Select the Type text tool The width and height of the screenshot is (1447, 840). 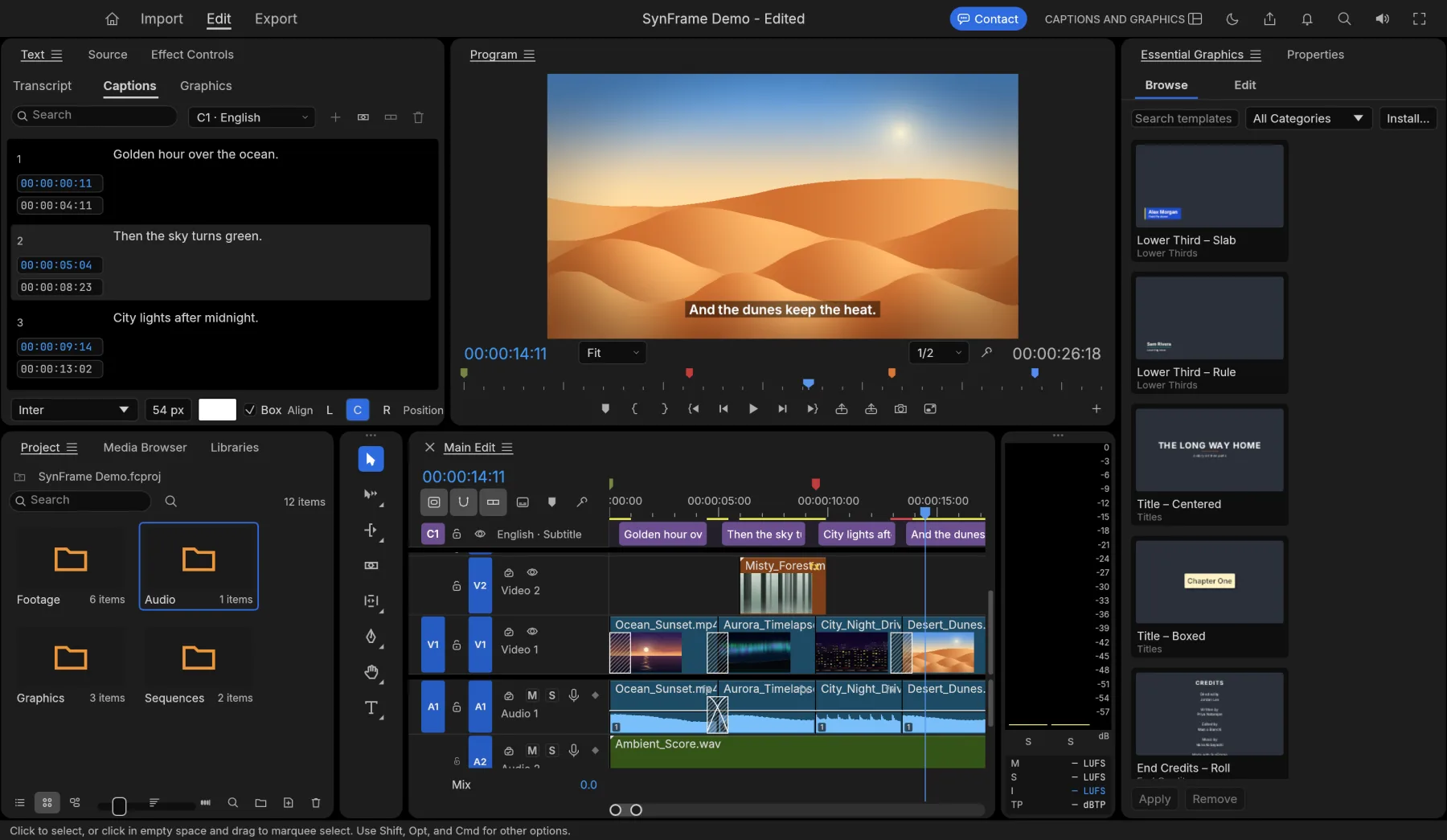(x=371, y=708)
